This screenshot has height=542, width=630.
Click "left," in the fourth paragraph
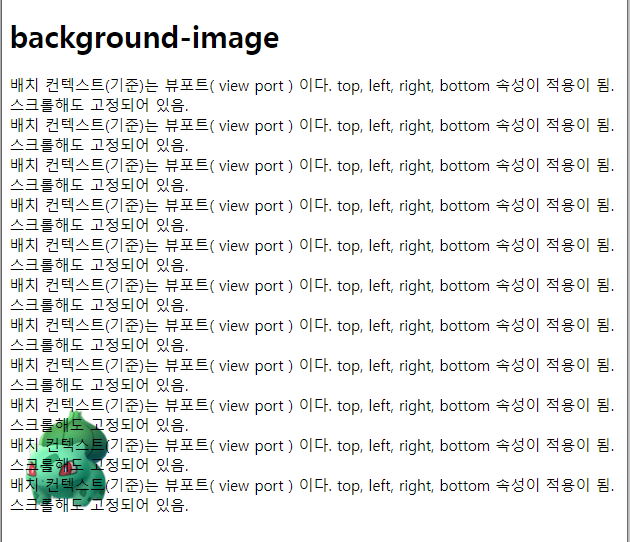click(381, 206)
